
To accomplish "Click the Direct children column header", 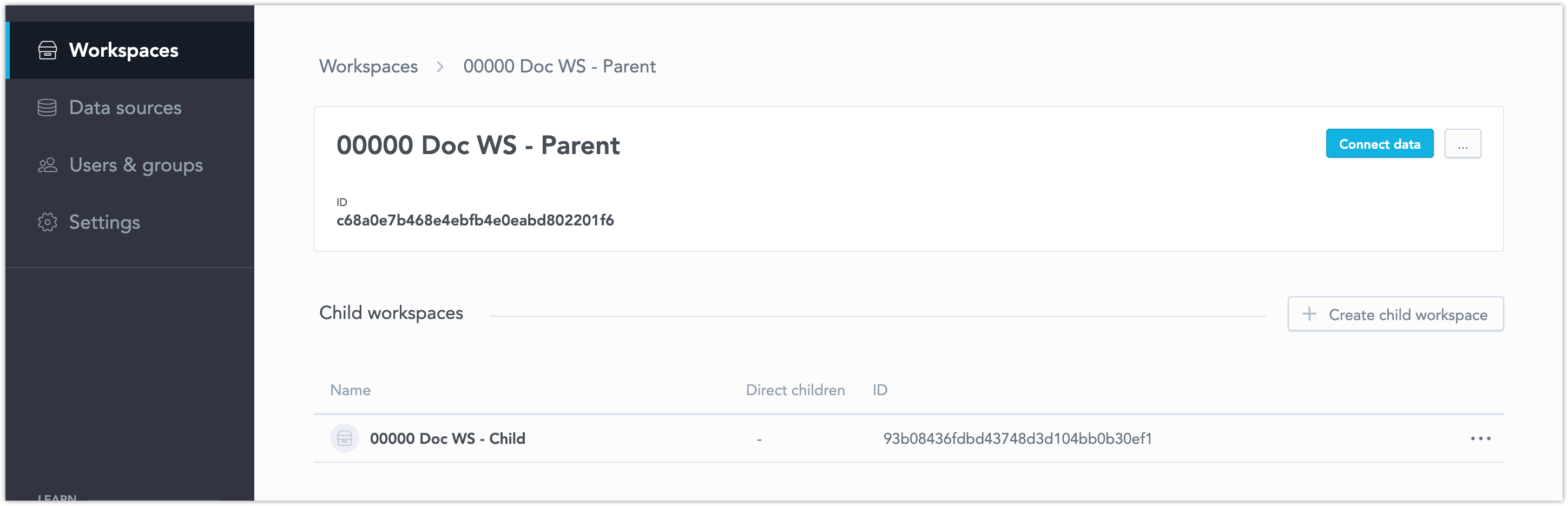I will (x=795, y=390).
